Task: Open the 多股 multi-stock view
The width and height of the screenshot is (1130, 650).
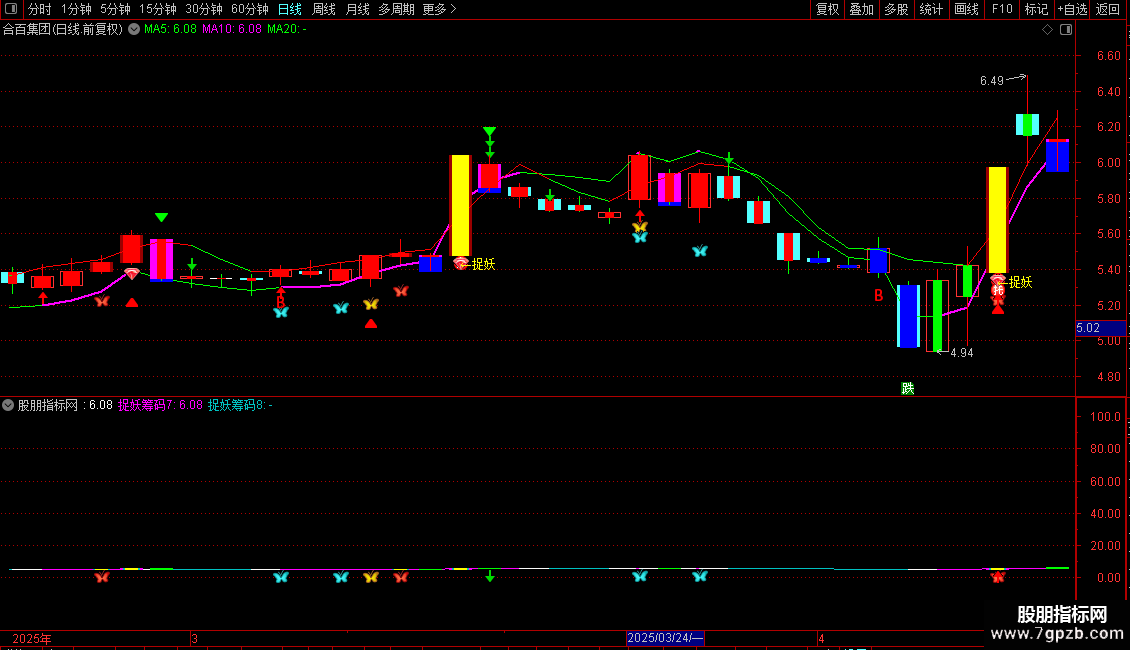Action: click(897, 9)
